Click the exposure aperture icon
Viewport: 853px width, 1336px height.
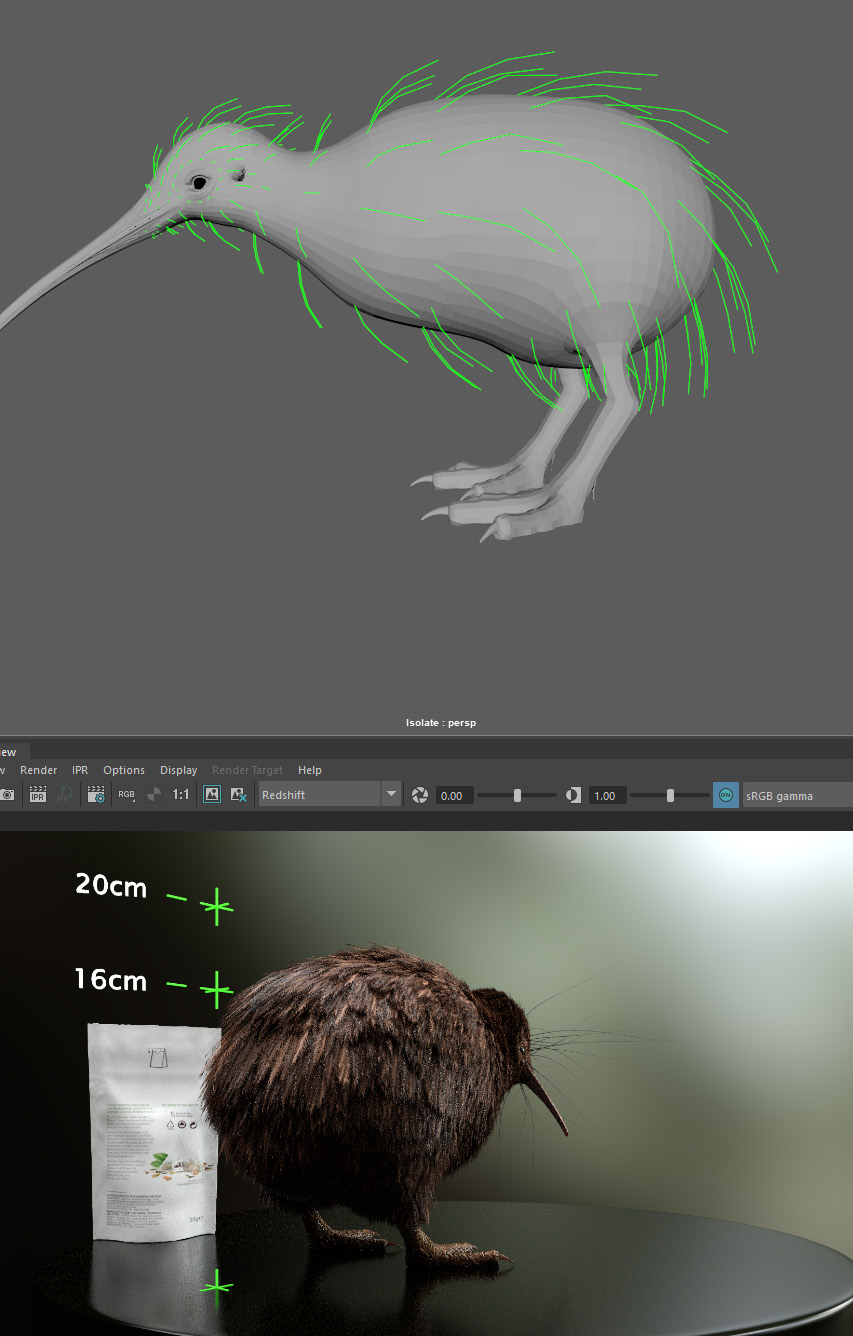pos(420,795)
